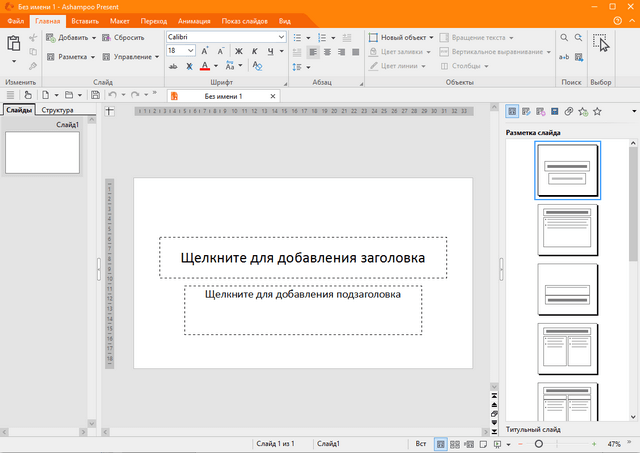Click the star favorites icon in sidebar

click(597, 112)
